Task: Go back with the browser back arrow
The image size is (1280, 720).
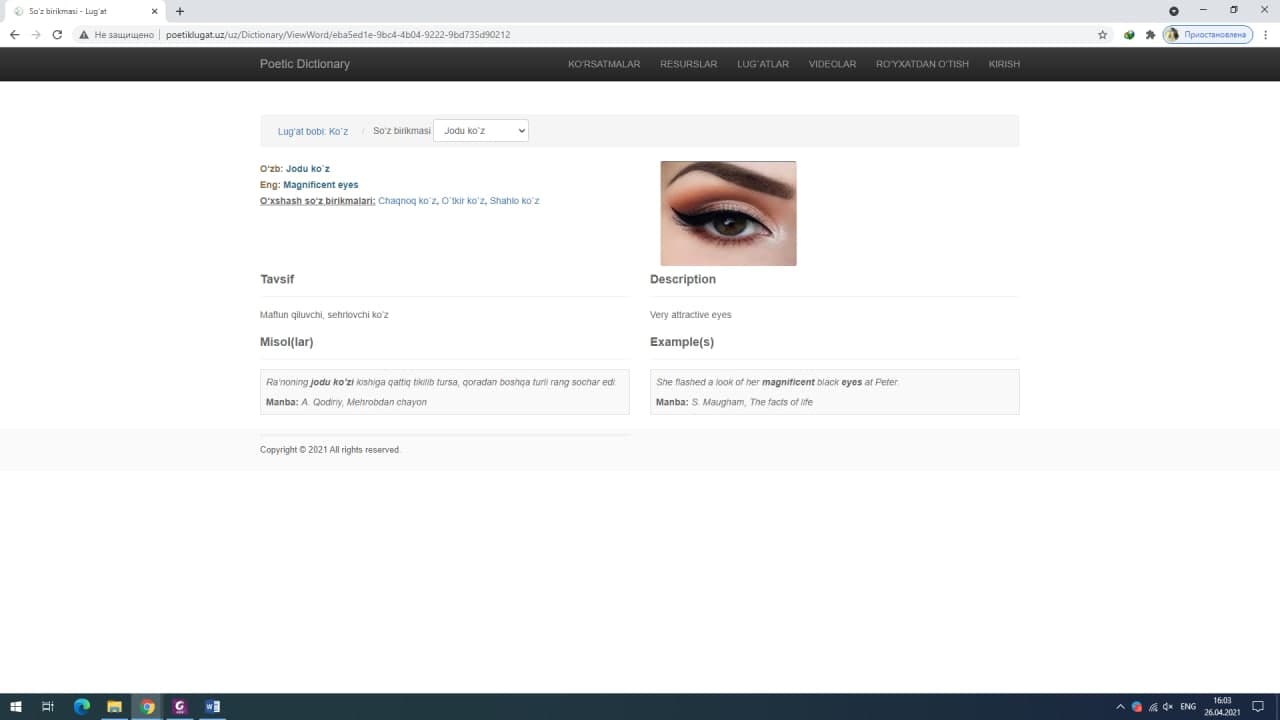Action: [x=14, y=34]
